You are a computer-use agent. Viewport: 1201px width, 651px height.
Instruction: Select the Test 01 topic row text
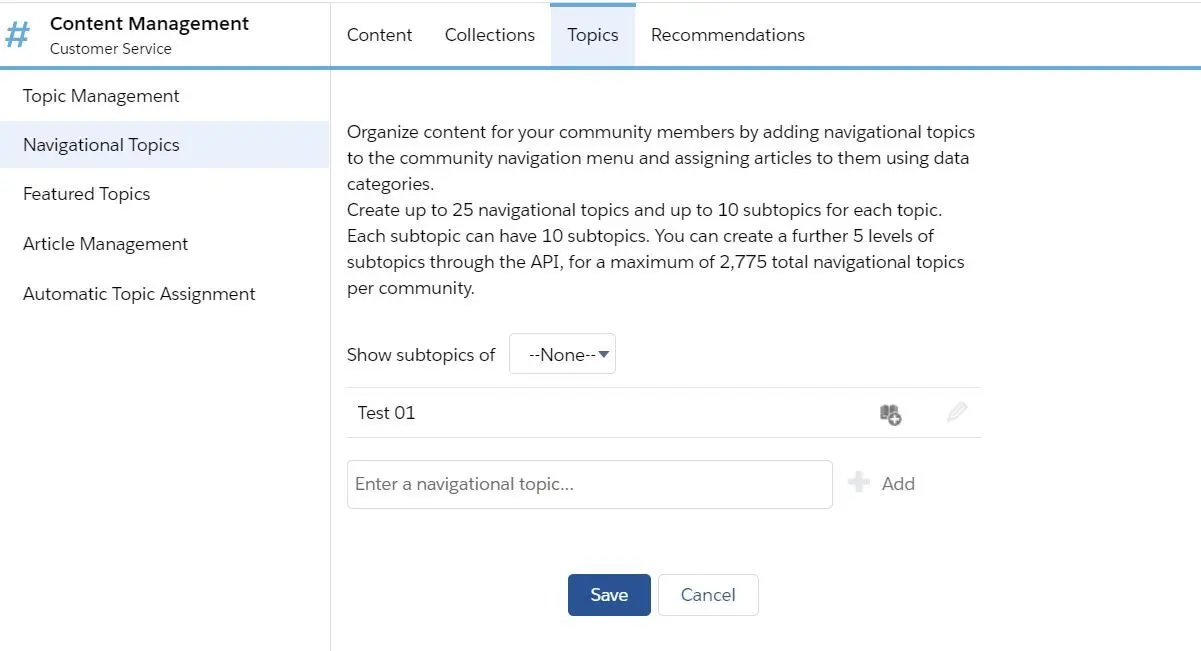(386, 413)
